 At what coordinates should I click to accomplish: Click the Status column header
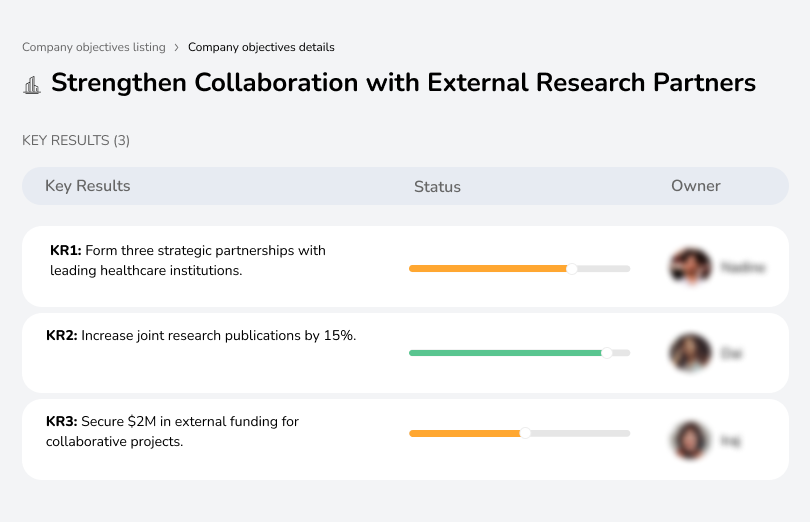click(x=437, y=187)
